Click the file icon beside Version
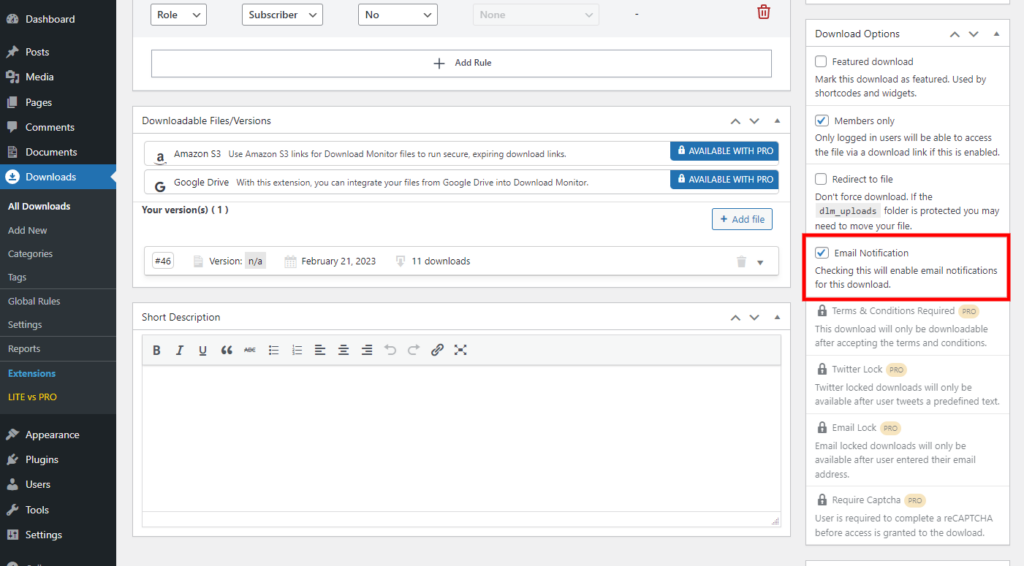Screen dimensions: 1024x566 198,261
